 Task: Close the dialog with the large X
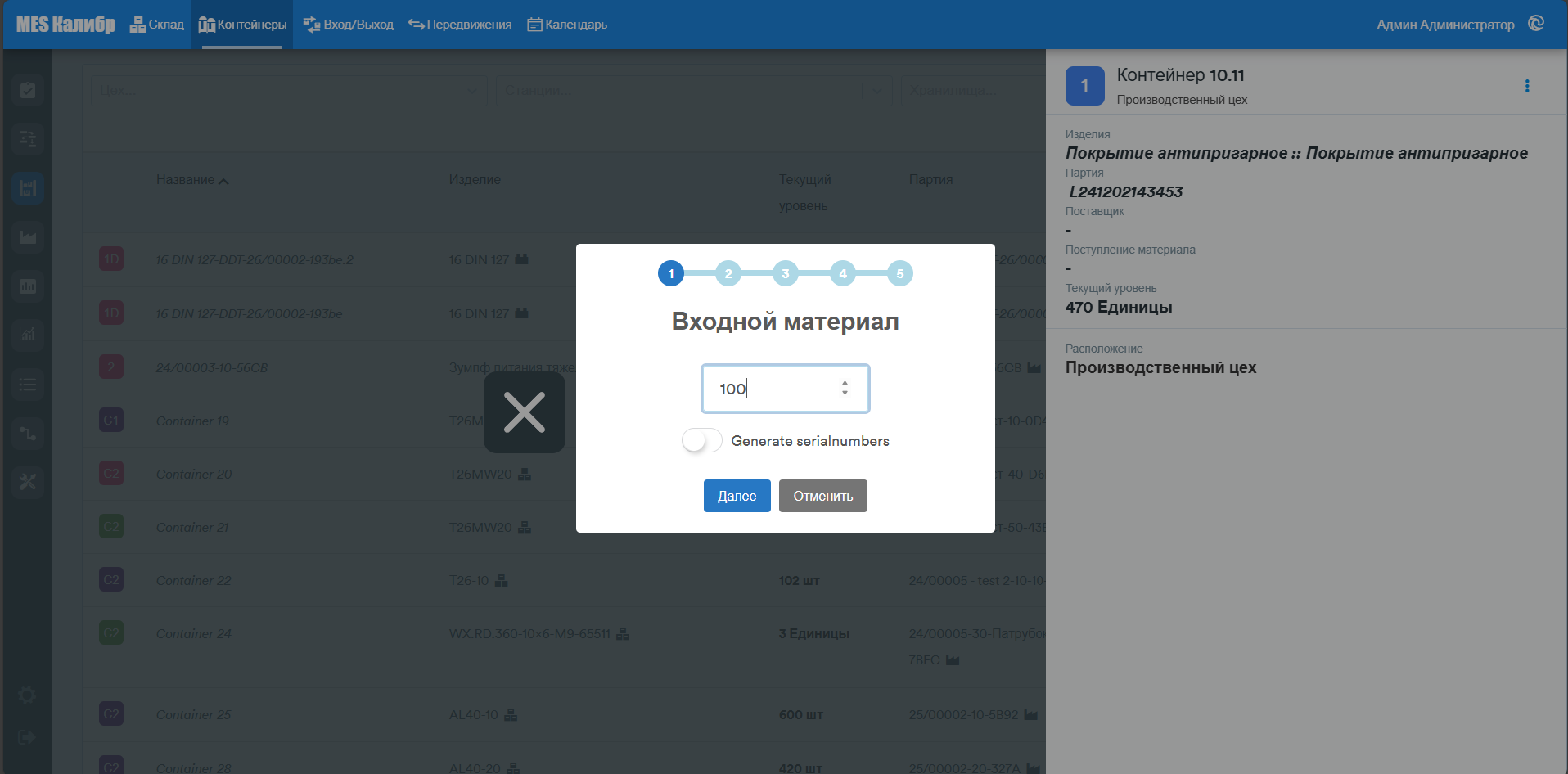tap(525, 412)
